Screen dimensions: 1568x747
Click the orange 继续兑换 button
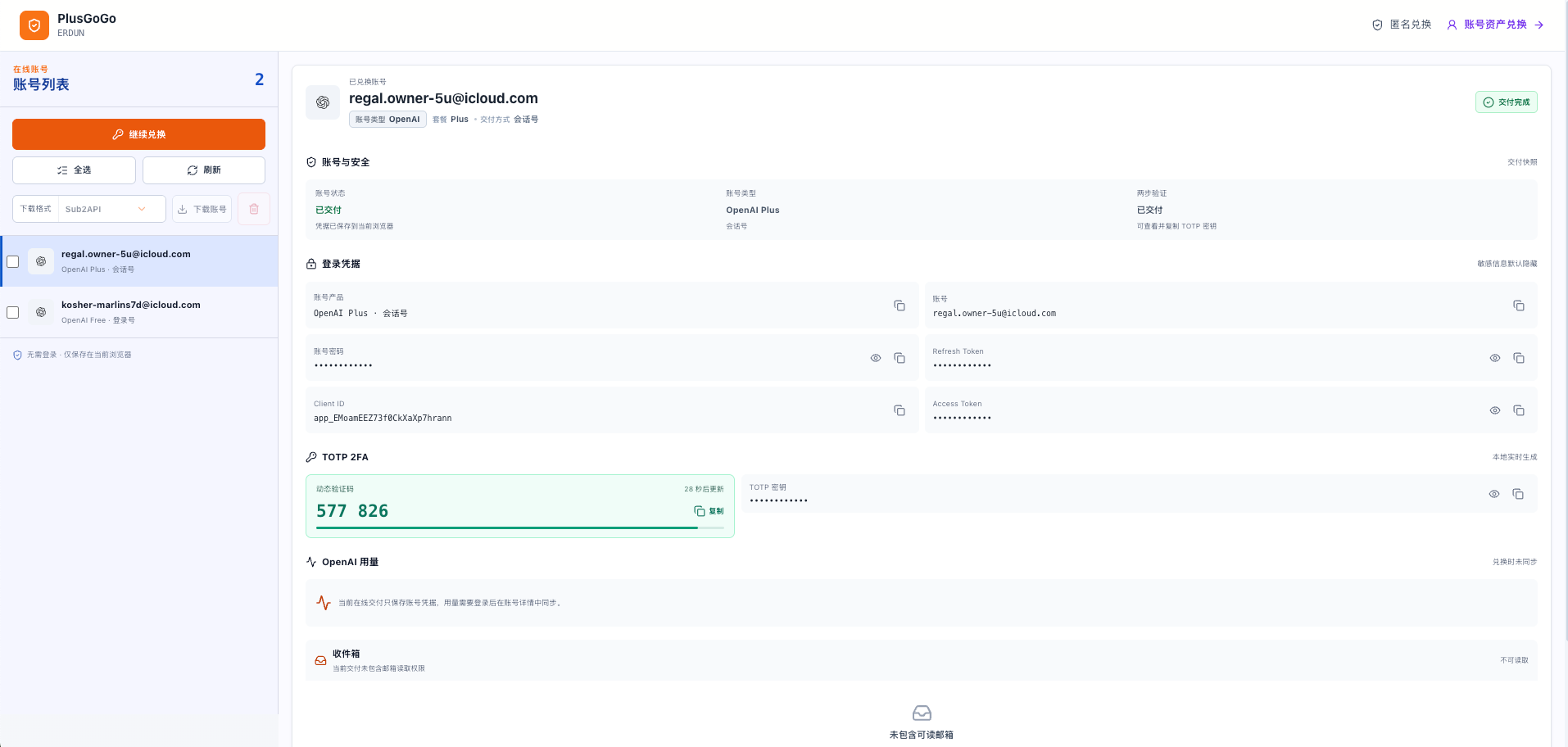[x=138, y=134]
